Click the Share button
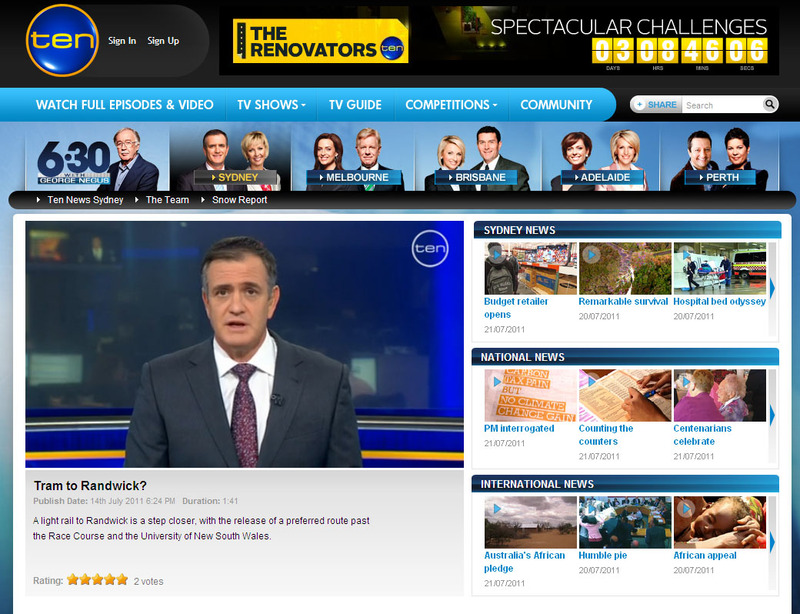The width and height of the screenshot is (800, 614). (656, 104)
